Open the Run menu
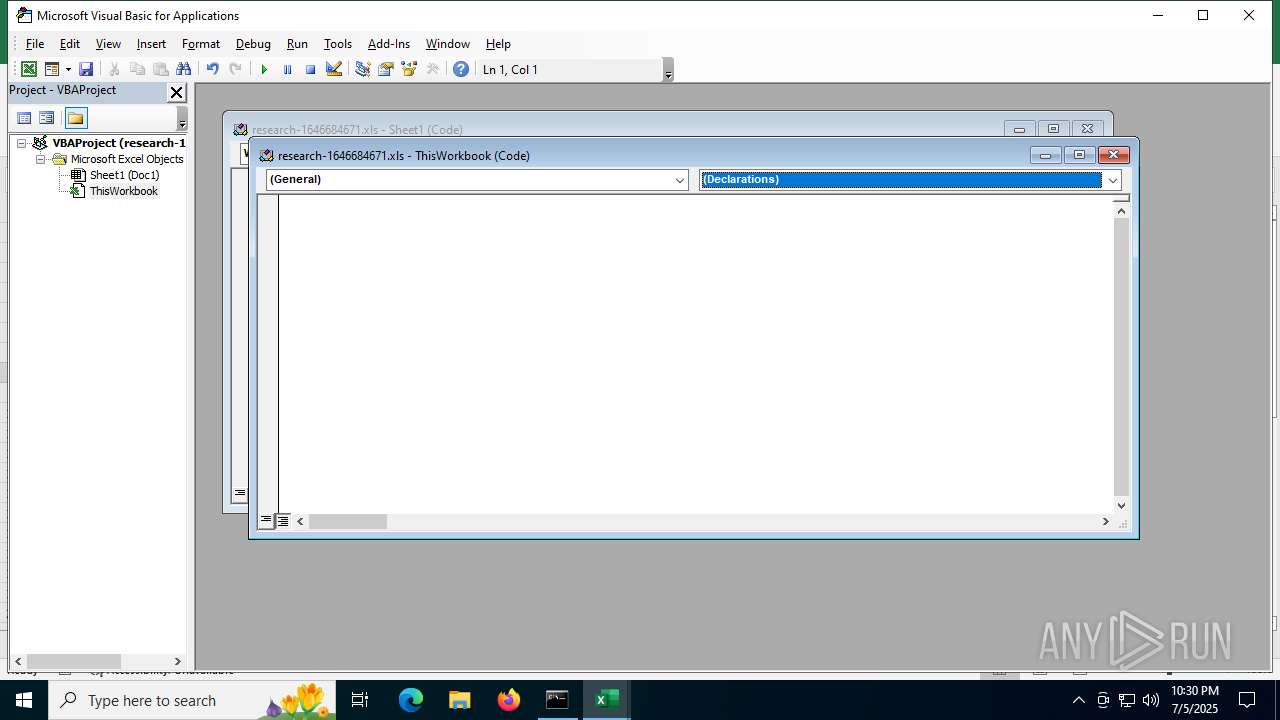 coord(297,44)
